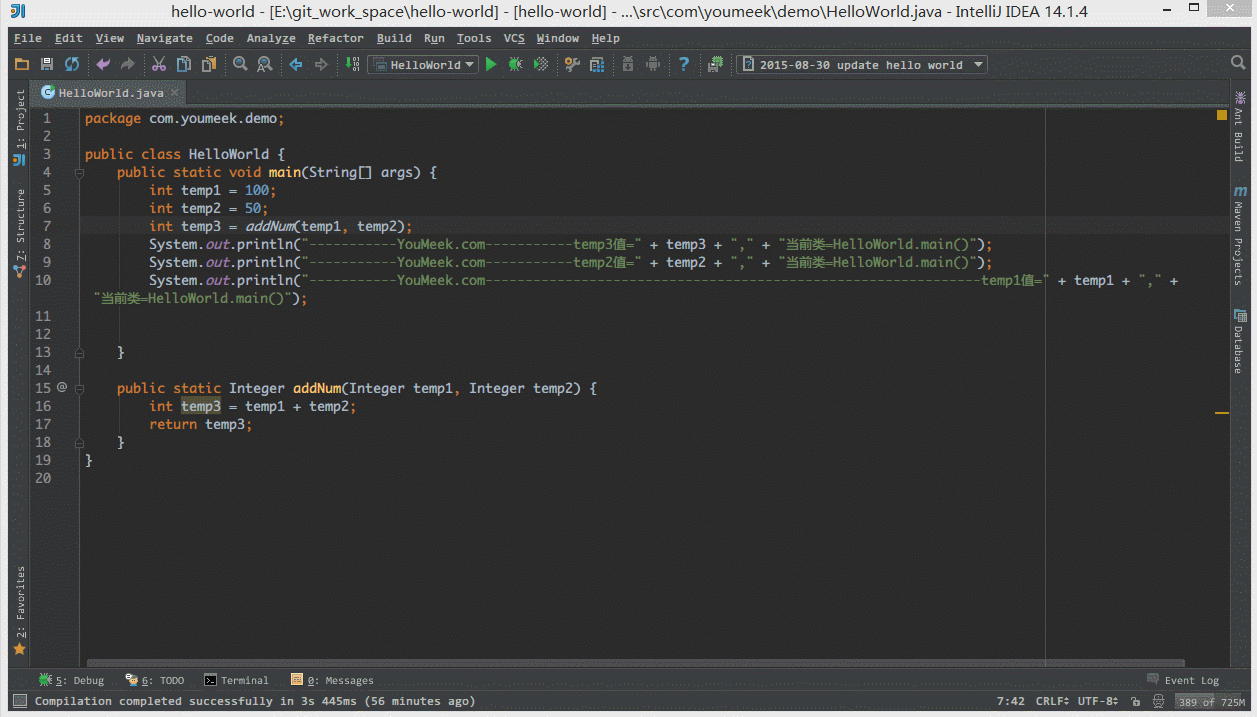Toggle line ending via the CRLF status indicator
This screenshot has height=717, width=1257.
1051,700
